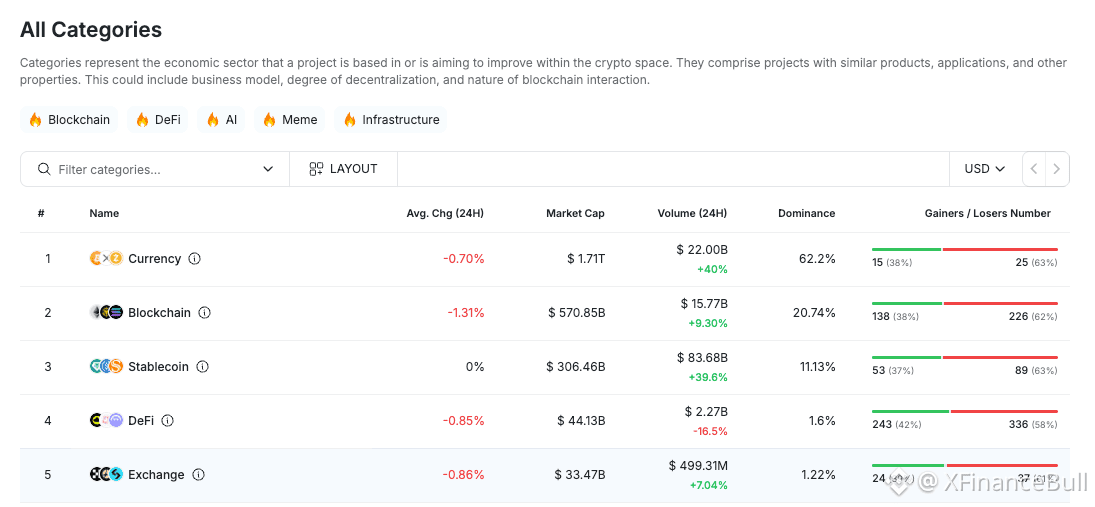1095x507 pixels.
Task: Click the info icon next to DeFi
Action: coord(168,420)
